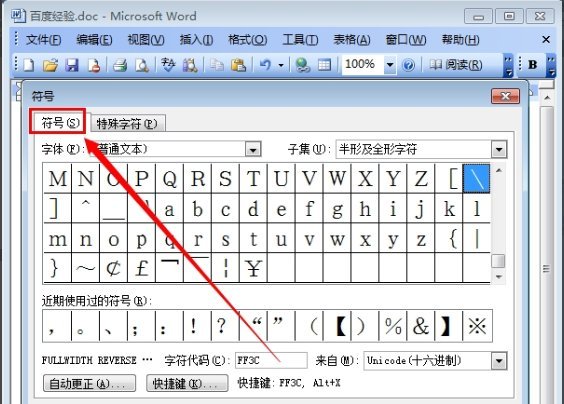Open the 格式(O) menu
Viewport: 564px width, 404px height.
pos(247,40)
